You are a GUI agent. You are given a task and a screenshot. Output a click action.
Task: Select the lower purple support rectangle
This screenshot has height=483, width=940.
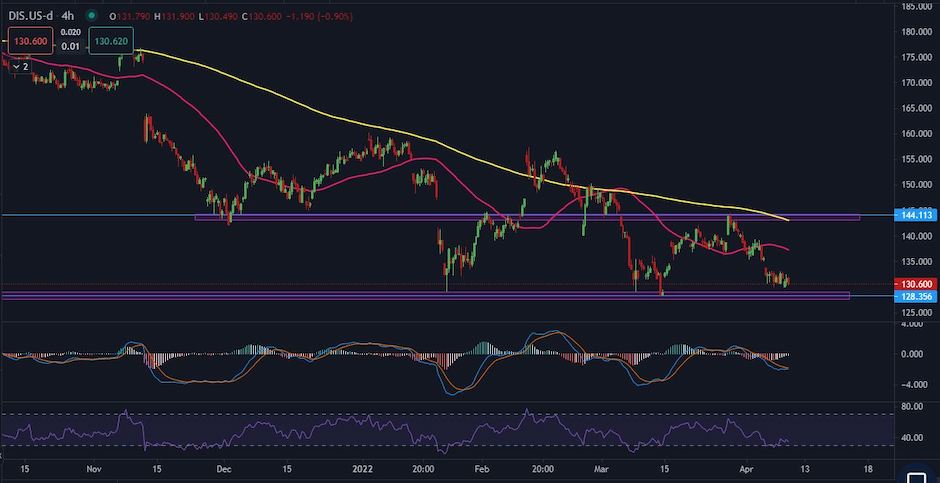pos(425,296)
